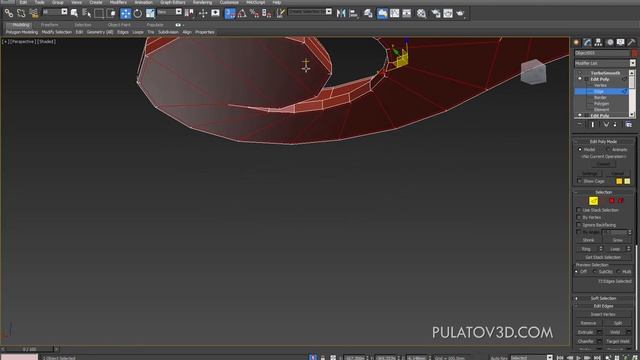Open the Graph Editors menu
This screenshot has height=360, width=640.
tap(173, 2)
